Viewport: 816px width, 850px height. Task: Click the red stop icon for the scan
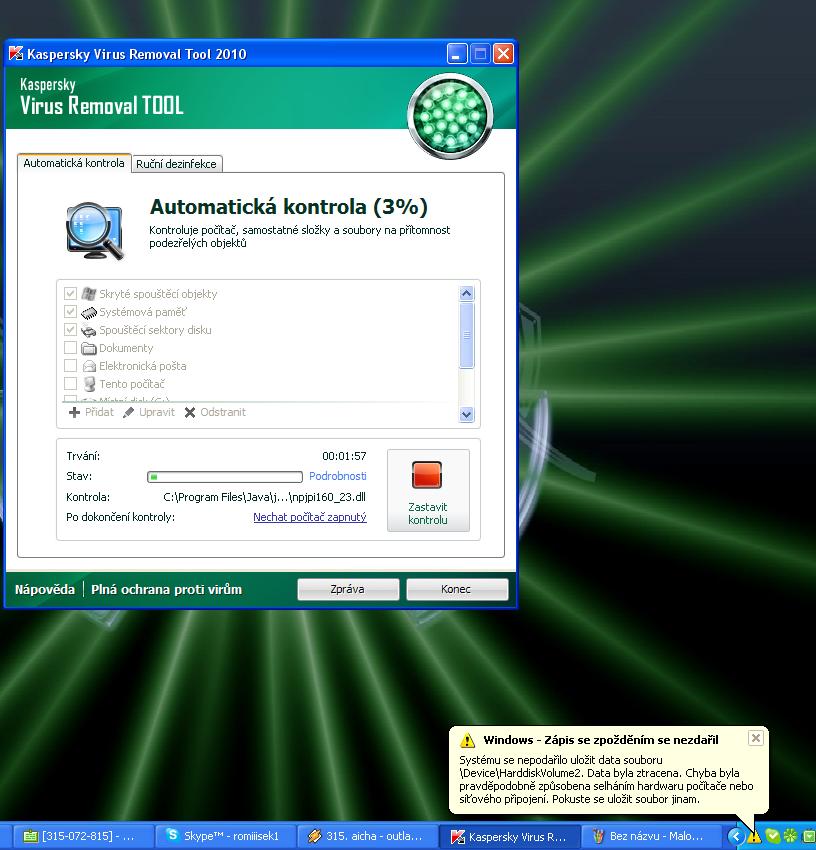pos(427,475)
